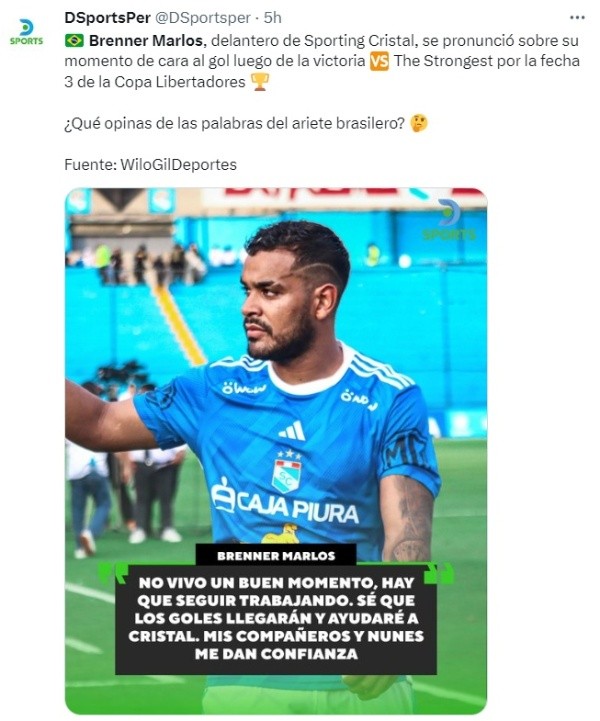600x721 pixels.
Task: Click the green opening quotation mark graphic
Action: 113,572
